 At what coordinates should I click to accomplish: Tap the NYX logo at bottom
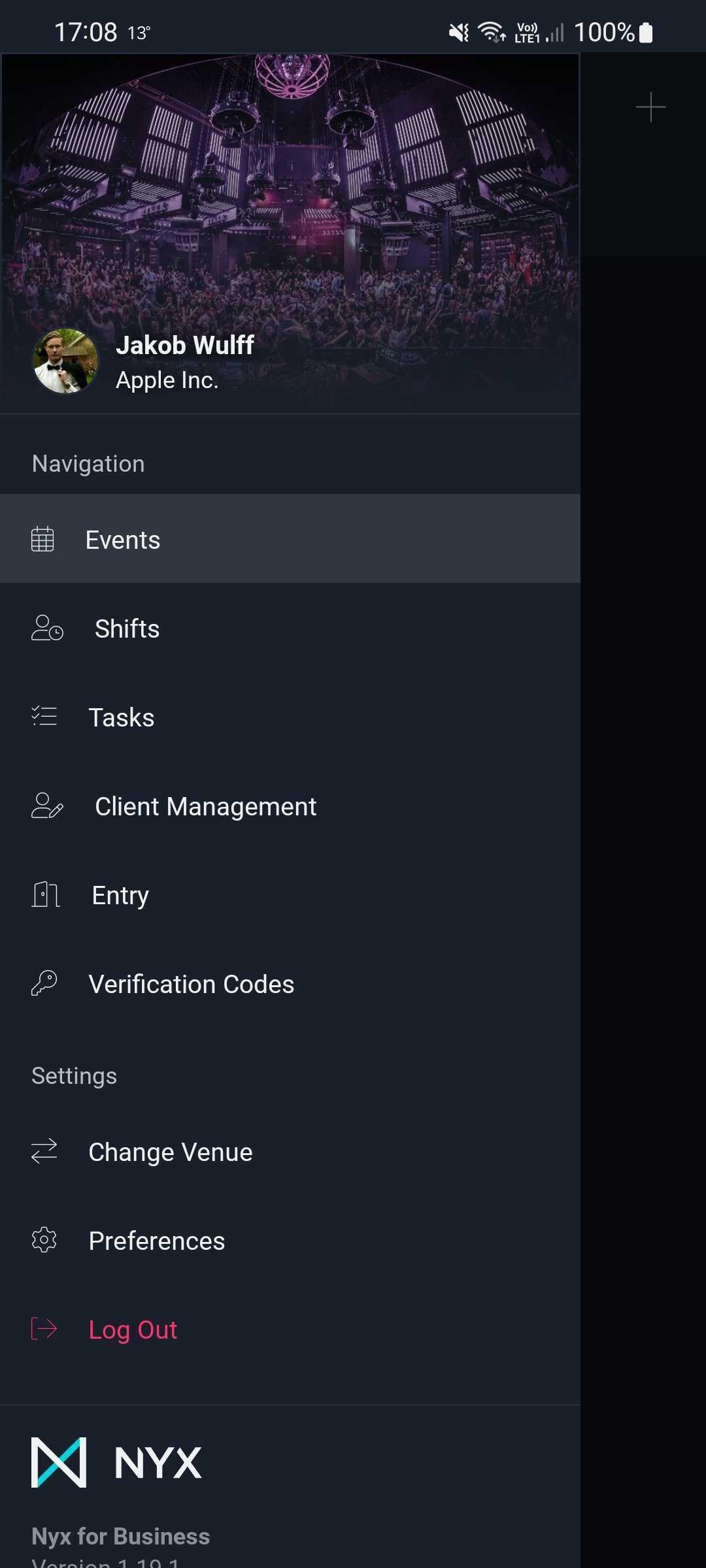[x=116, y=1462]
